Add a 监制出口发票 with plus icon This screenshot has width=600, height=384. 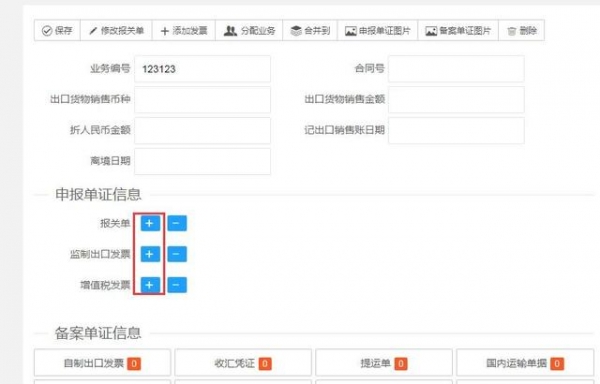[x=150, y=254]
